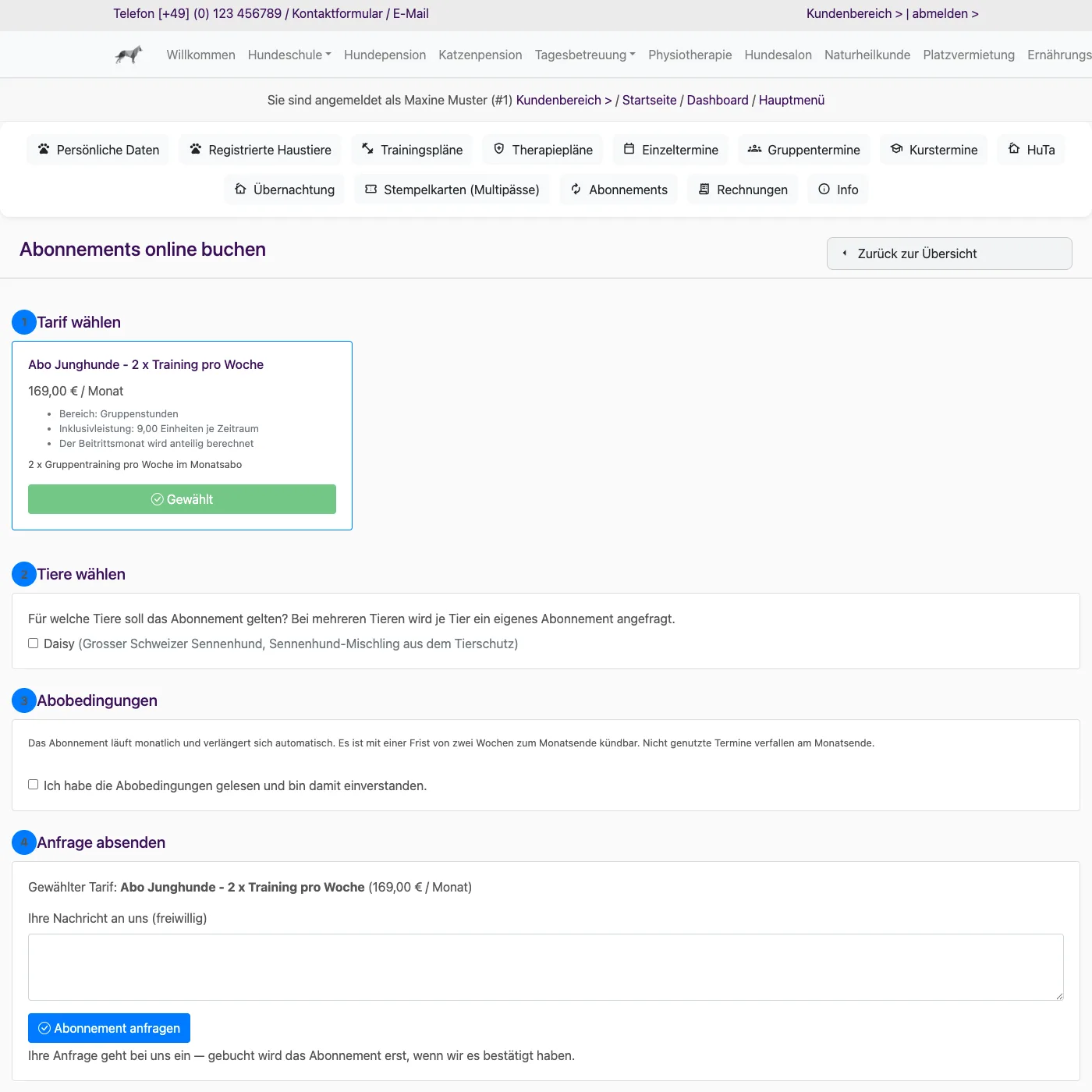The image size is (1092, 1092).
Task: Click the refresh icon beside Abonnements
Action: point(576,189)
